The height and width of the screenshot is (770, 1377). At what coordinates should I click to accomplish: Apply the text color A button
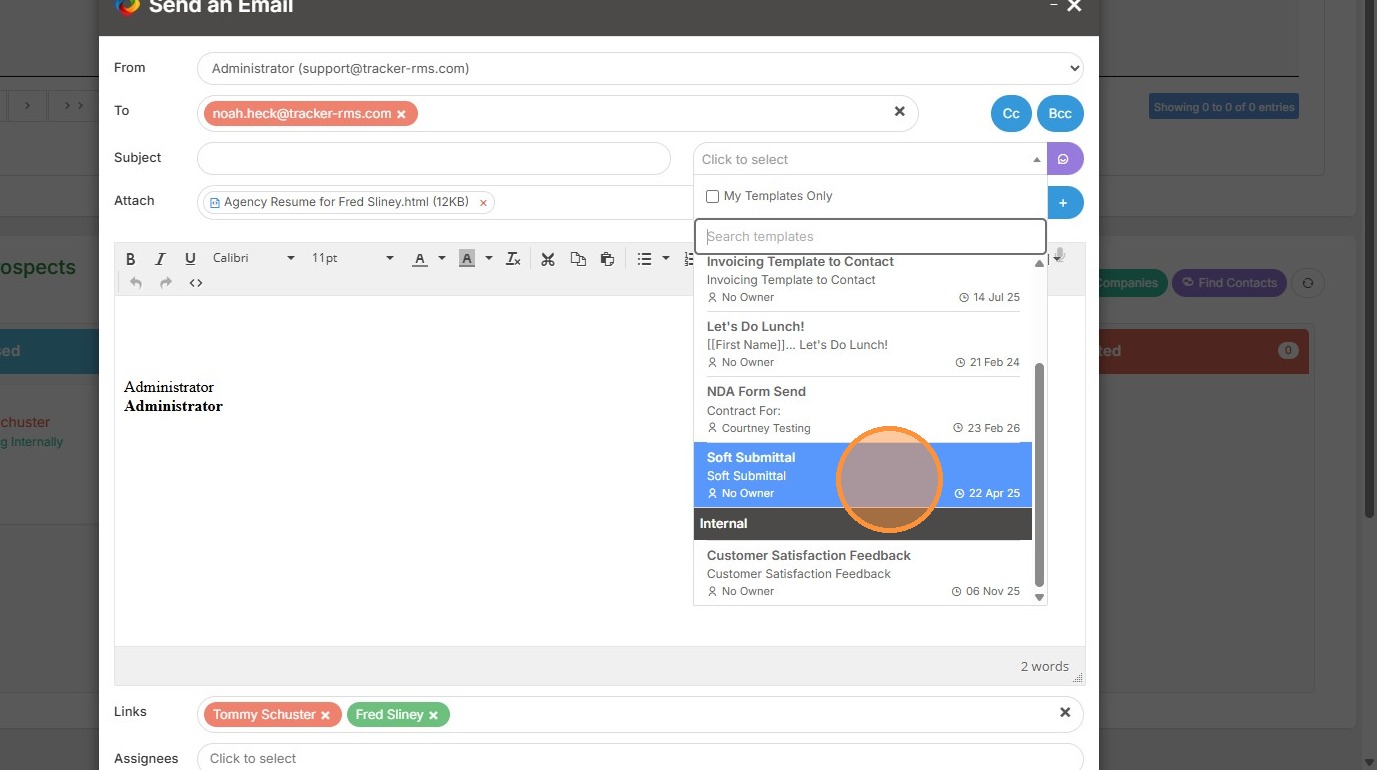420,259
